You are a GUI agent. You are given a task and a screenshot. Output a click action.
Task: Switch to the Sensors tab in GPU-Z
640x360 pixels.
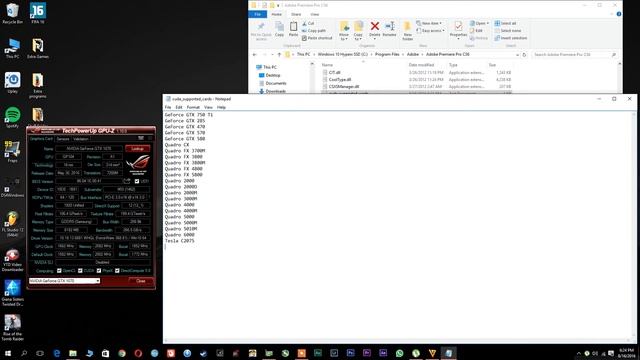click(63, 139)
